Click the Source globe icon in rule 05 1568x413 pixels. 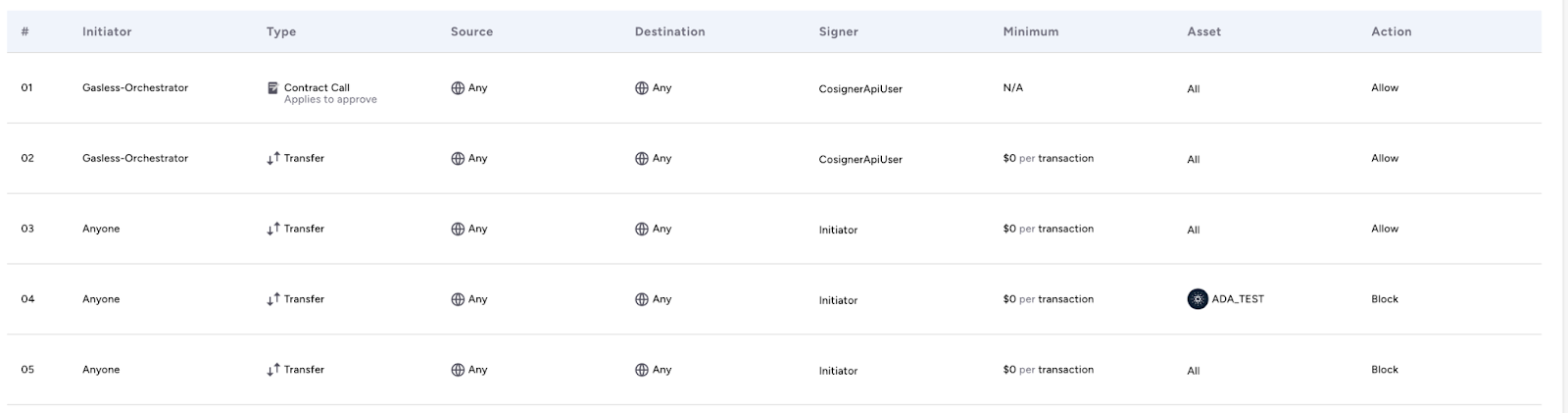pos(458,371)
